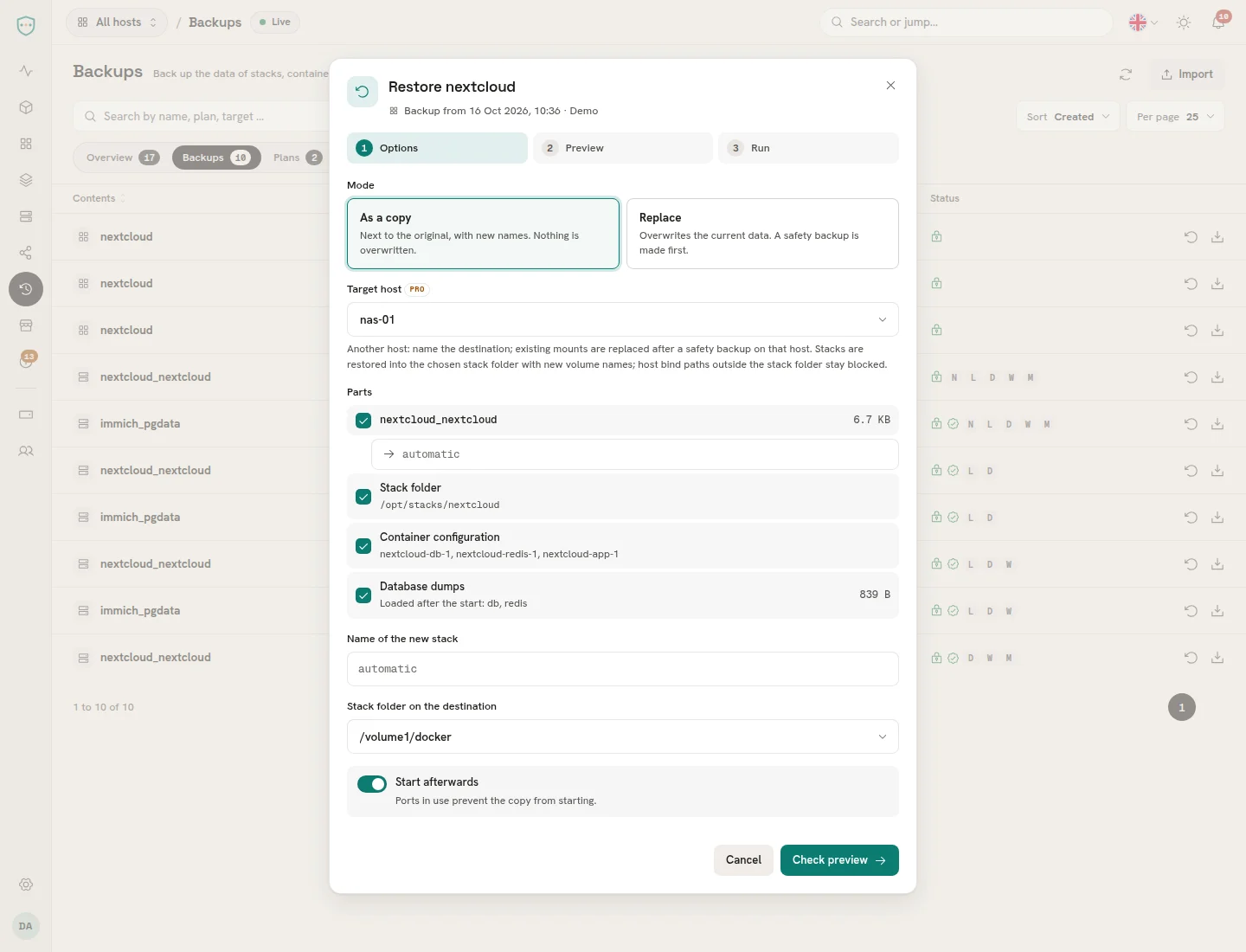
Task: Click the Check preview button
Action: point(839,860)
